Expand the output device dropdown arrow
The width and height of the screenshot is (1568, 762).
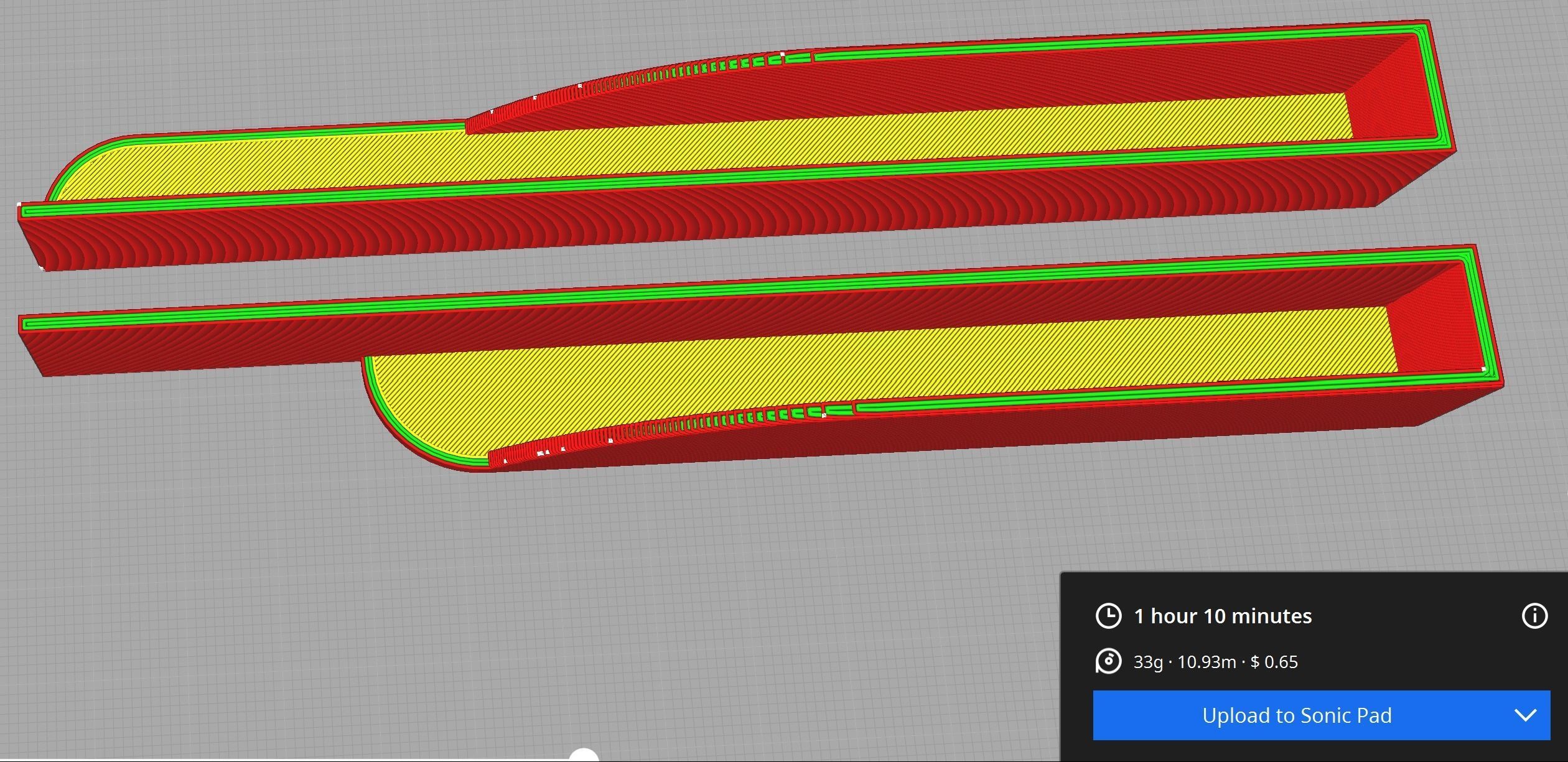pos(1525,715)
